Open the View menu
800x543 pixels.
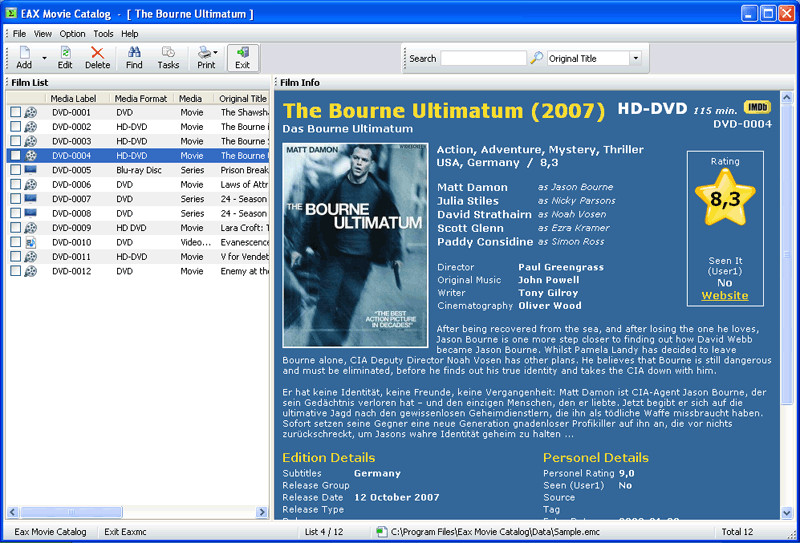[x=43, y=34]
